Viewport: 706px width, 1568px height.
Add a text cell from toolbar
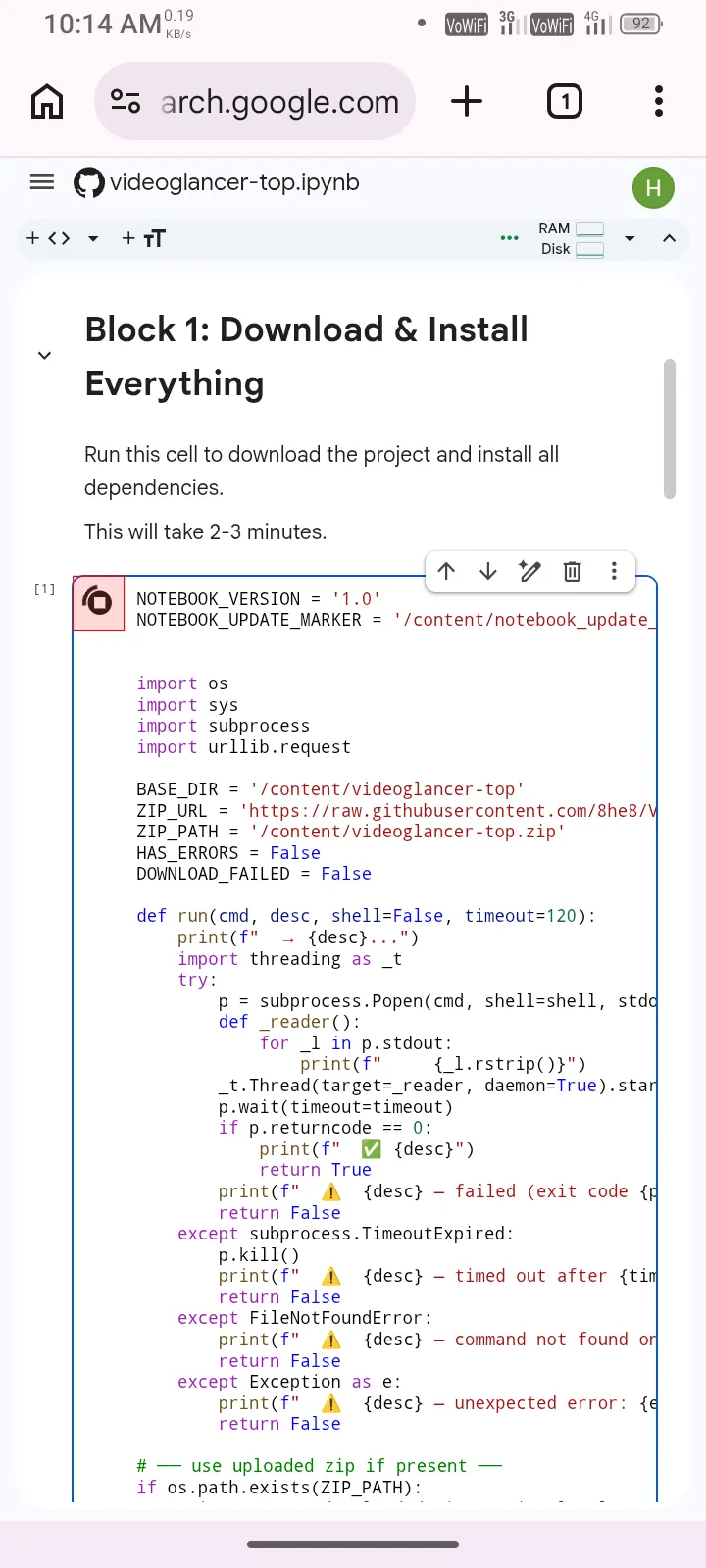point(143,238)
